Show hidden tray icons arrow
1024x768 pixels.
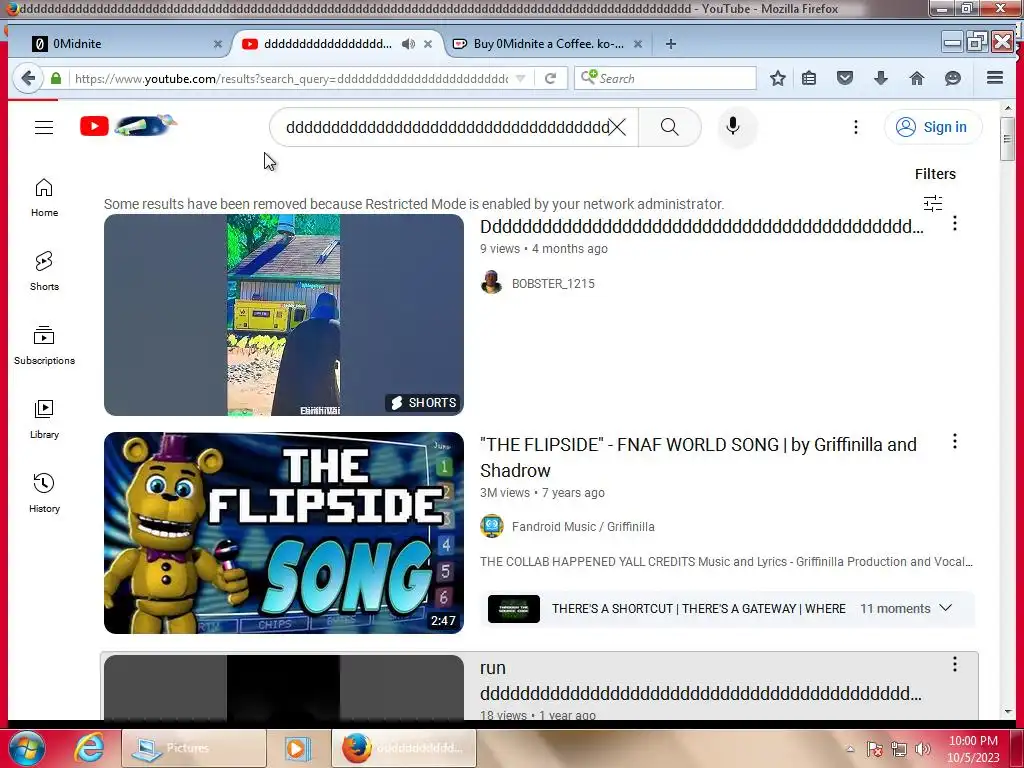point(850,749)
